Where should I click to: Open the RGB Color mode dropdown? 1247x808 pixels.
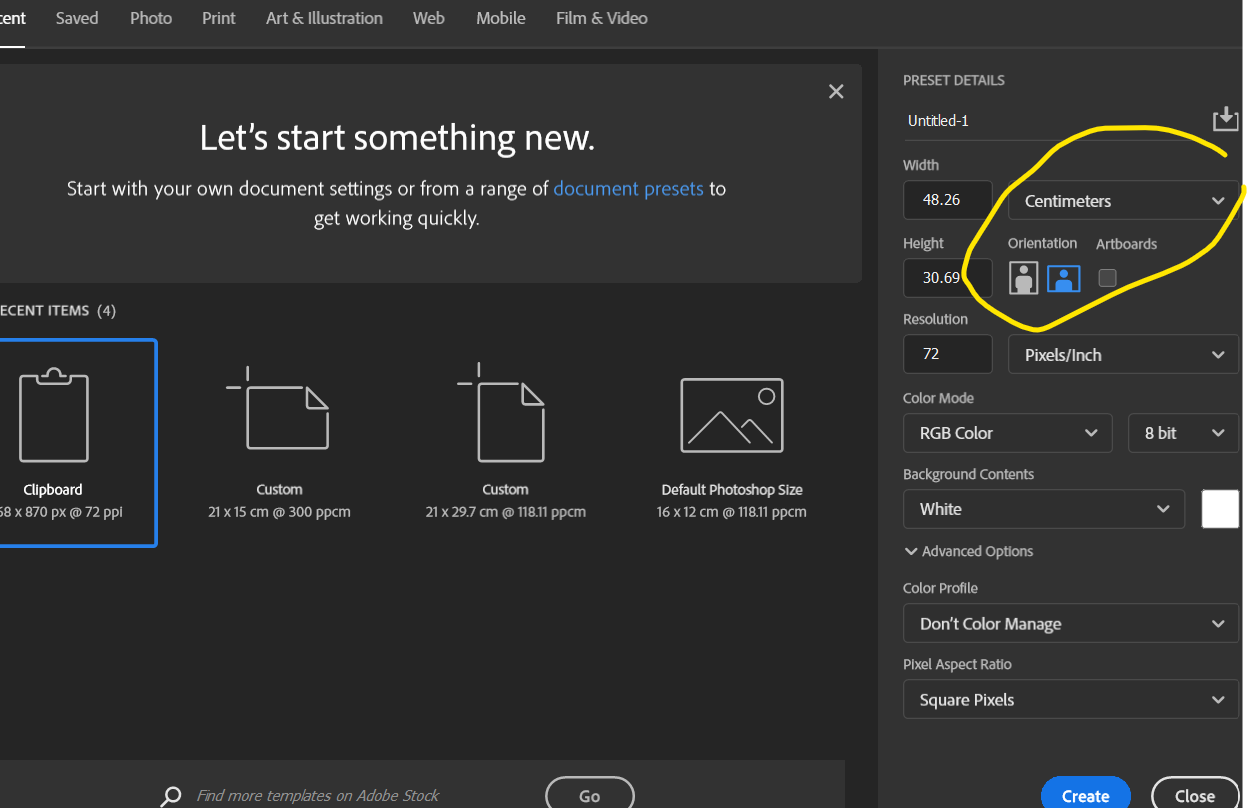[1007, 433]
